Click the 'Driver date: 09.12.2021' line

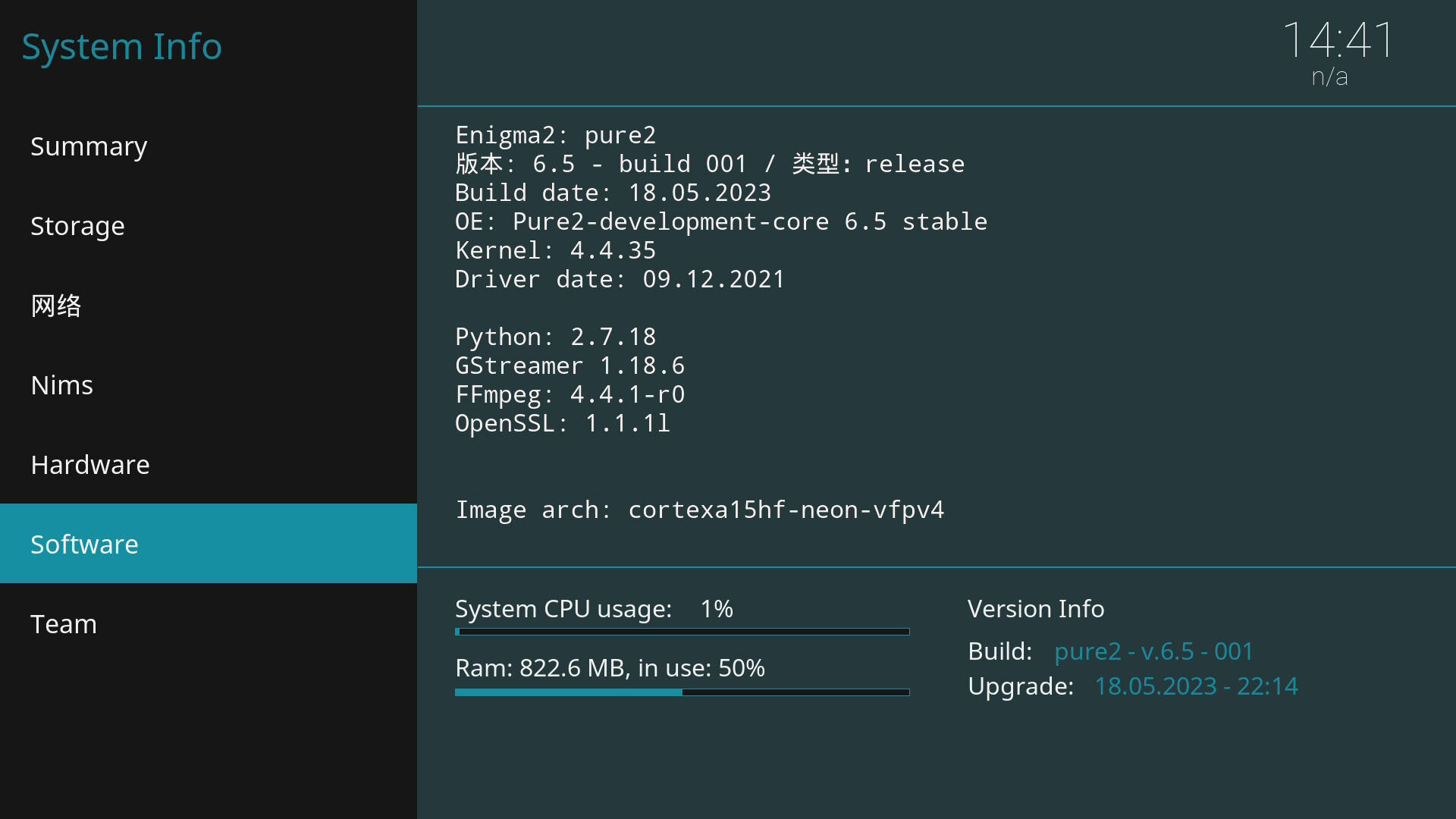coord(620,279)
